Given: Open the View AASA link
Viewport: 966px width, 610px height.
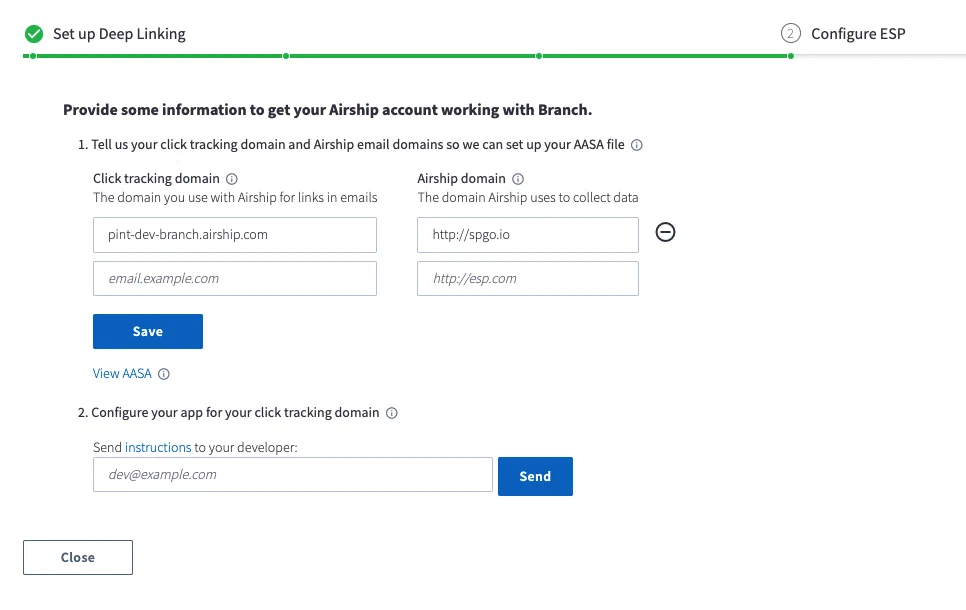Looking at the screenshot, I should point(122,374).
